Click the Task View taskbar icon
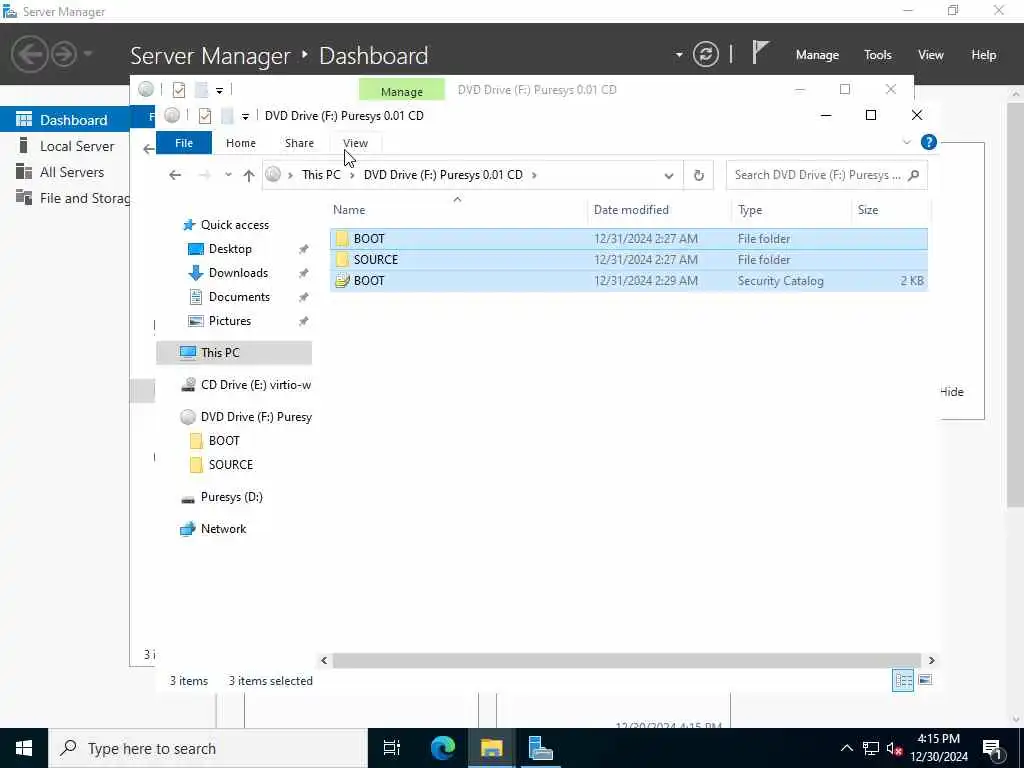 (x=392, y=748)
